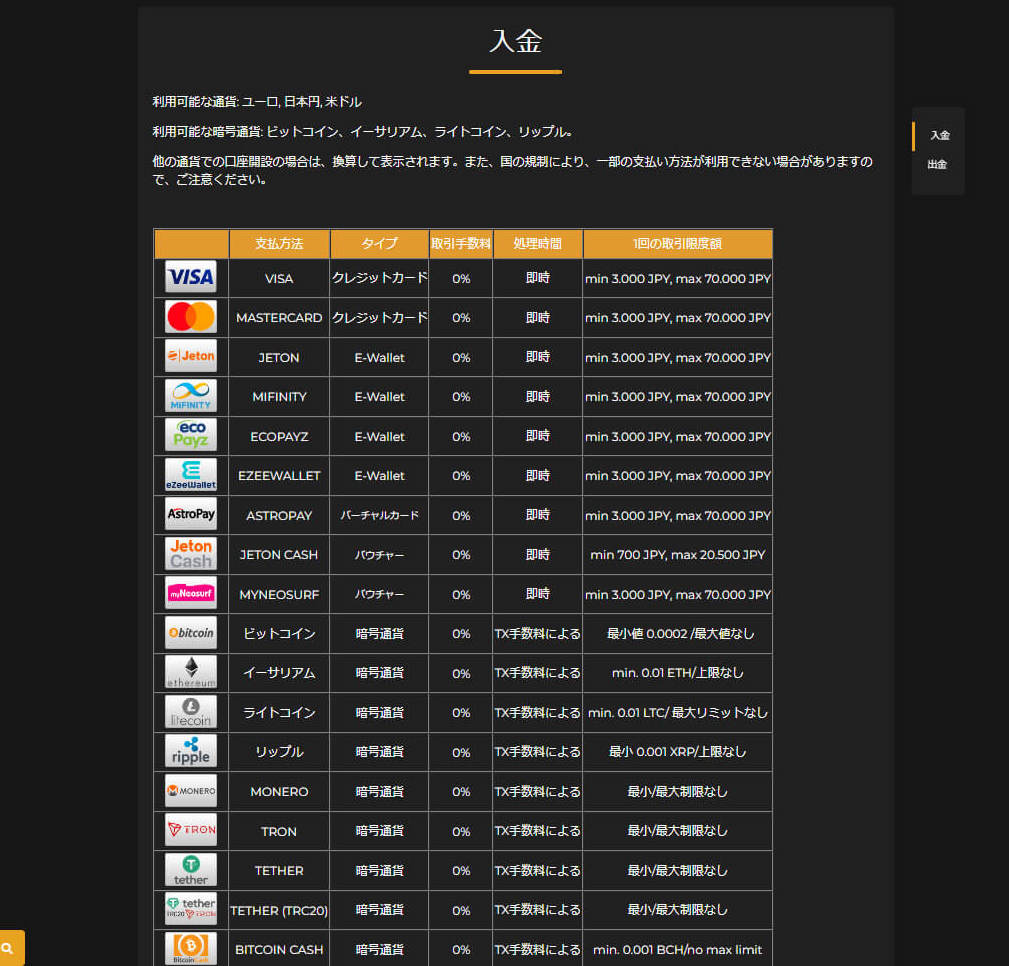This screenshot has width=1009, height=966.
Task: Click the VISA card logo
Action: click(190, 277)
